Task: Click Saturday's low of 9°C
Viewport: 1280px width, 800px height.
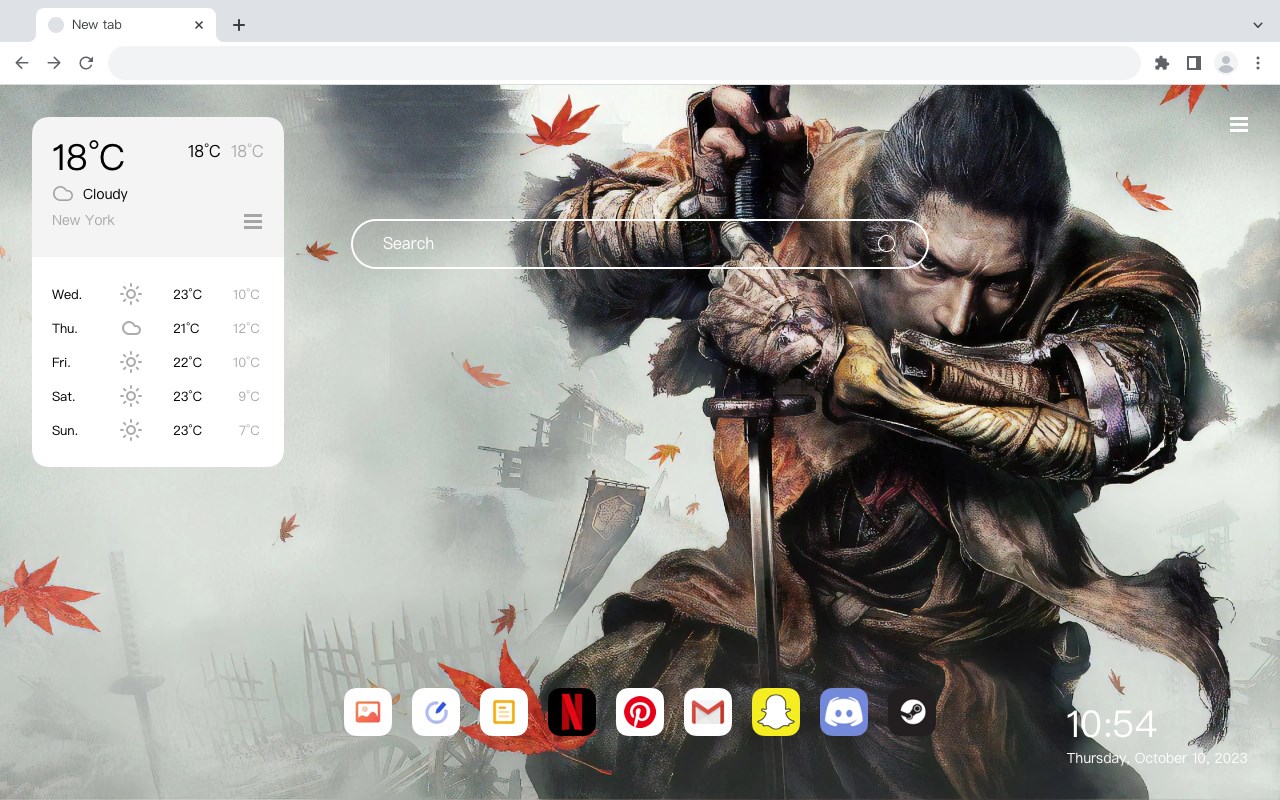Action: point(249,396)
